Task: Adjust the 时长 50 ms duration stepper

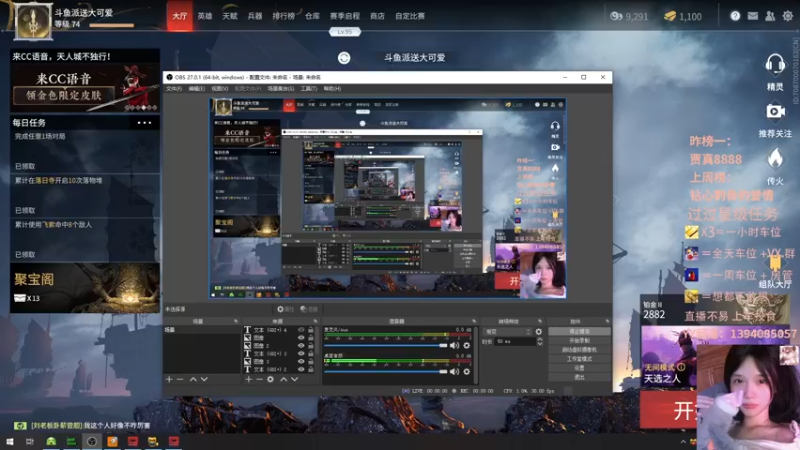Action: coord(540,341)
